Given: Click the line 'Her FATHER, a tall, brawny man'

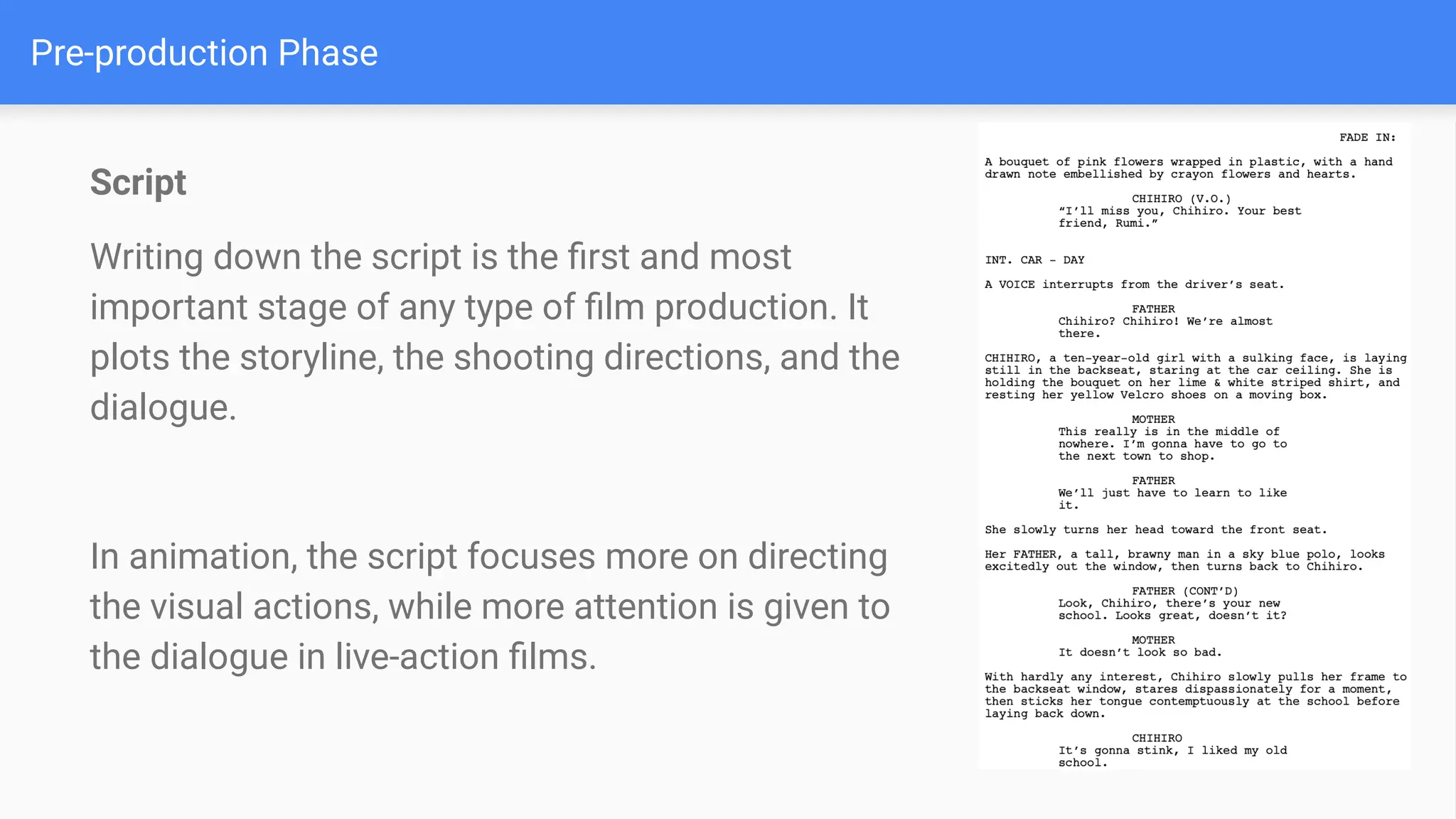Looking at the screenshot, I should click(x=1184, y=561).
